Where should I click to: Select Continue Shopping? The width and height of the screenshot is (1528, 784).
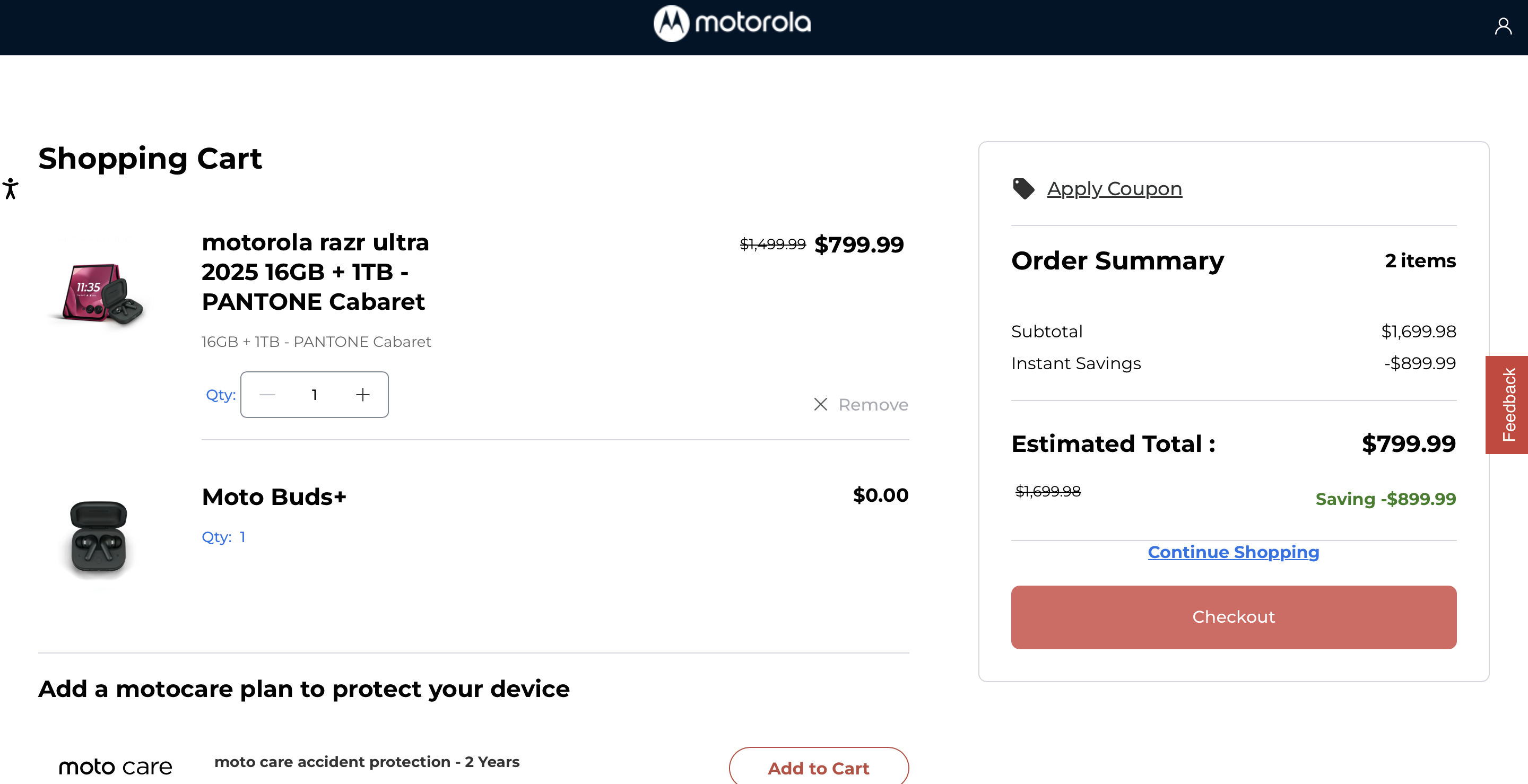(1233, 552)
